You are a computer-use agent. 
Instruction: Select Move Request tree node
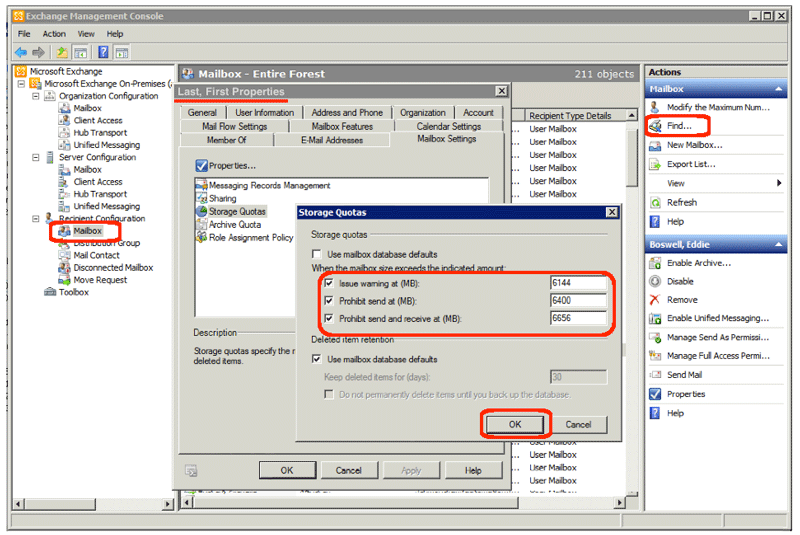coord(99,280)
